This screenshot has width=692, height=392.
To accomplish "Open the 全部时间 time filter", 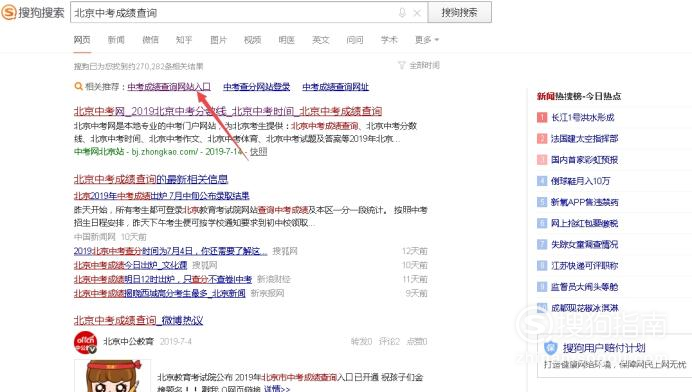I will (x=424, y=65).
